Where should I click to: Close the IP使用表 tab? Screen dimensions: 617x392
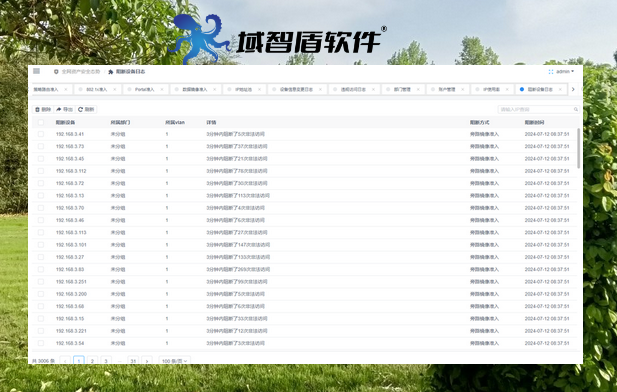click(x=507, y=89)
